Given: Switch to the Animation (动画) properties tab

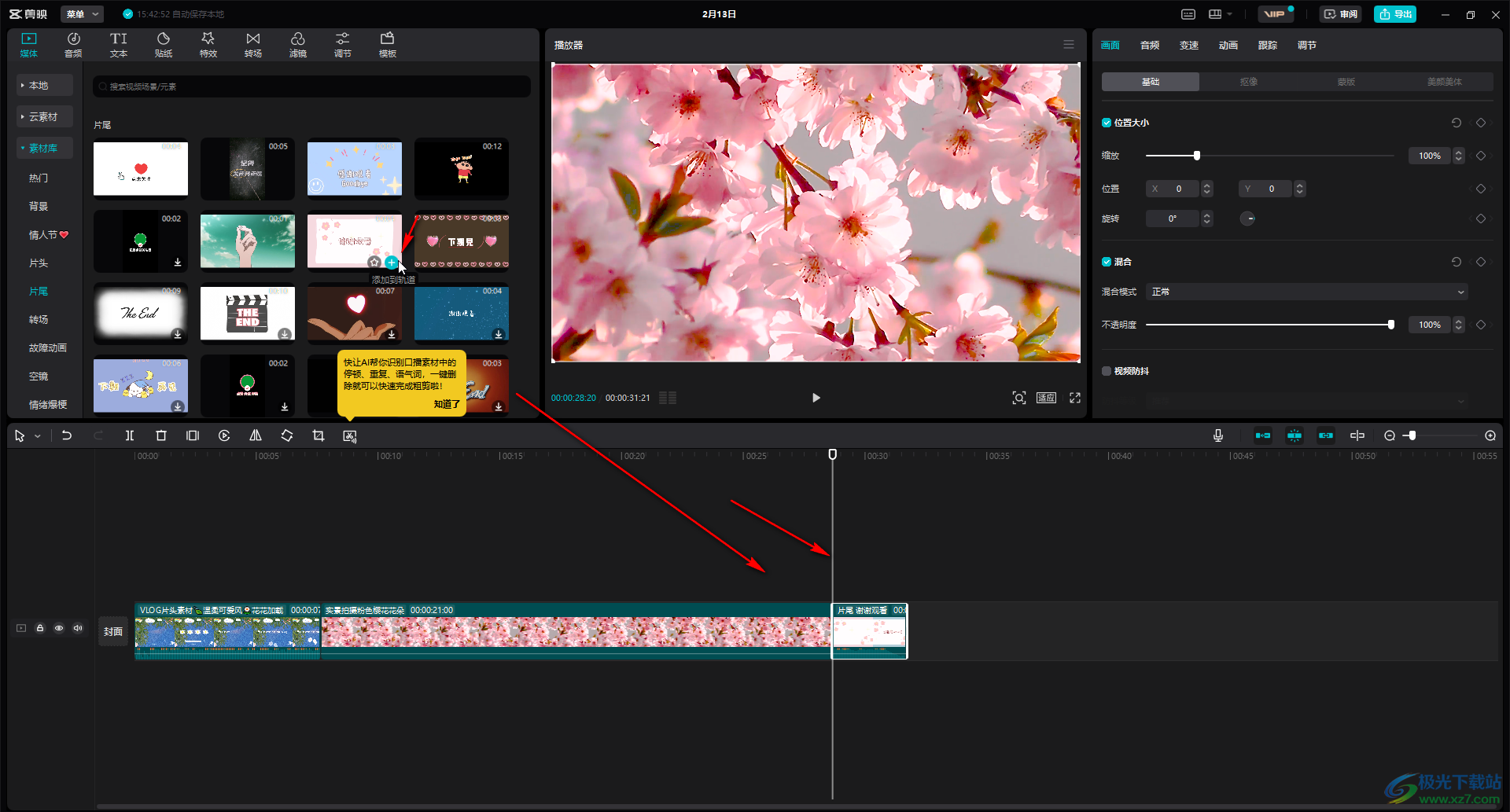Looking at the screenshot, I should click(x=1228, y=46).
